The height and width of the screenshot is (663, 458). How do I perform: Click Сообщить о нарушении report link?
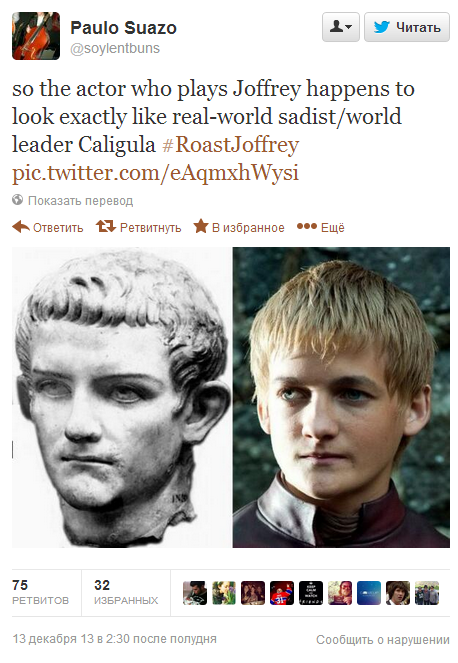tap(383, 640)
